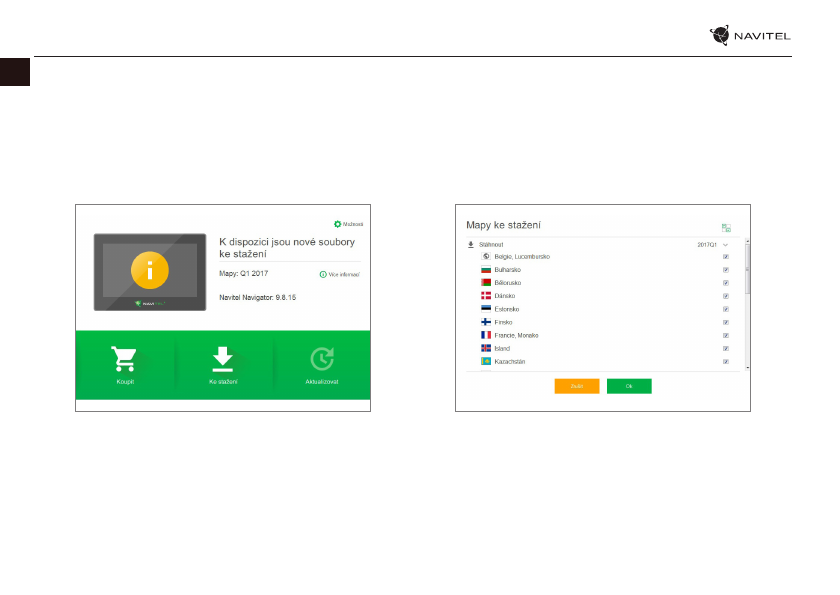Open Možnosti via the gear icon
Screen dimensions: 840x595
338,224
